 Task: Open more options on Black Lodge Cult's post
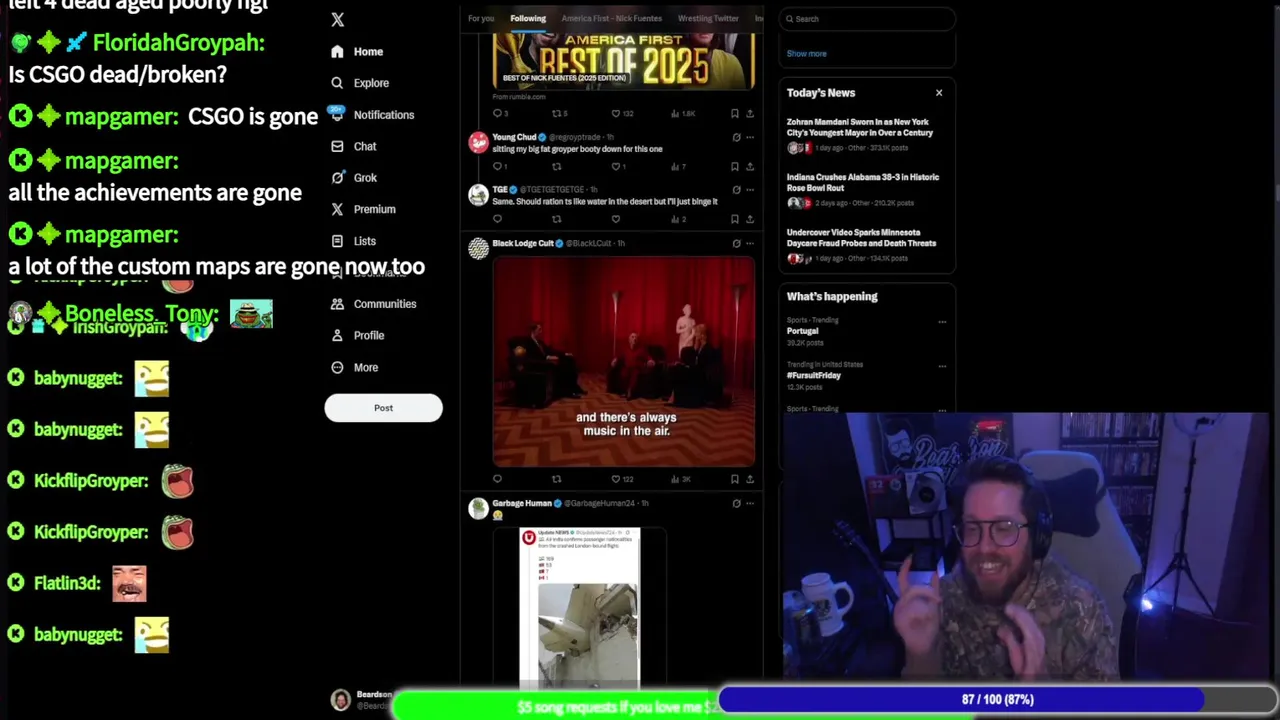[750, 243]
